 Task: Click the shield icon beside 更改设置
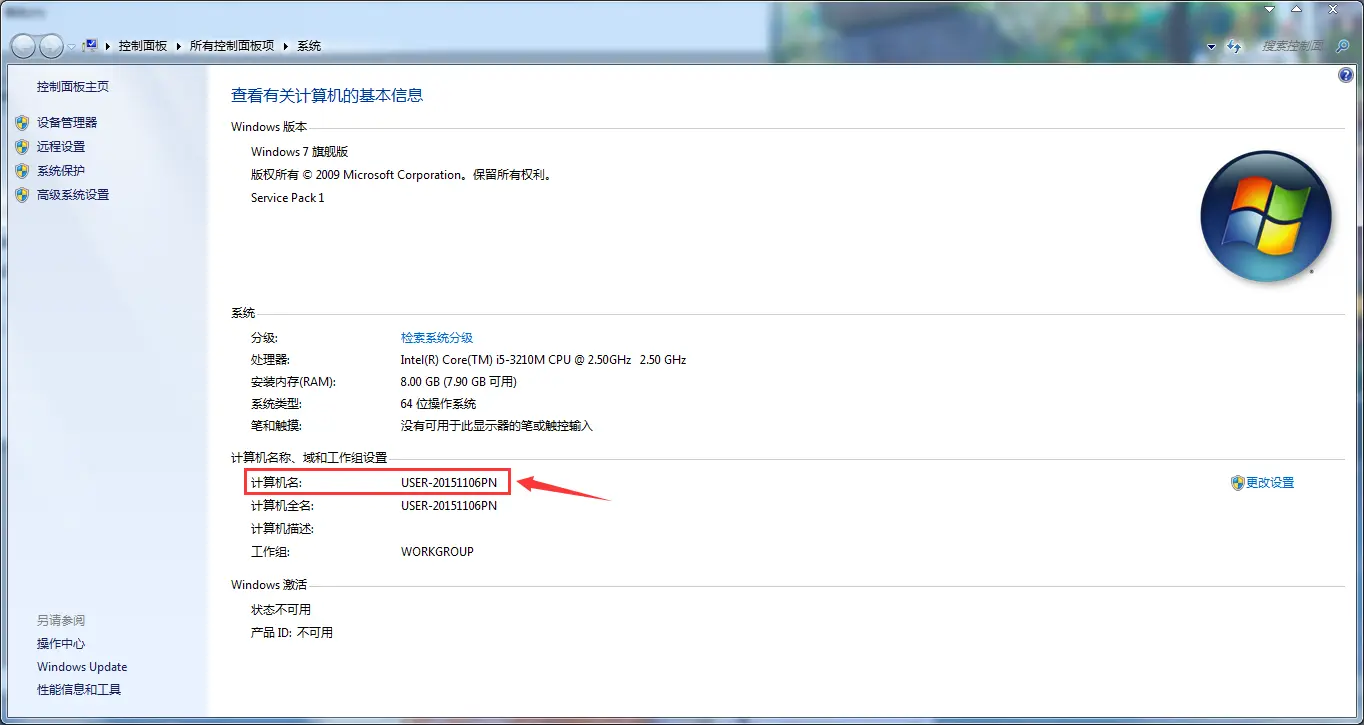[1237, 483]
